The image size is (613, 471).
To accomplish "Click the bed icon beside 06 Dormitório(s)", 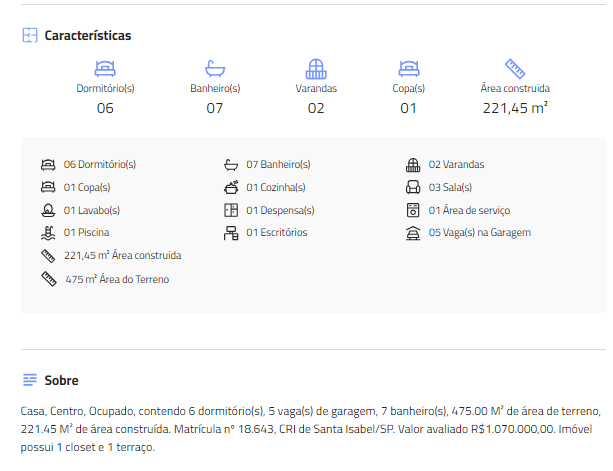I will click(x=47, y=164).
